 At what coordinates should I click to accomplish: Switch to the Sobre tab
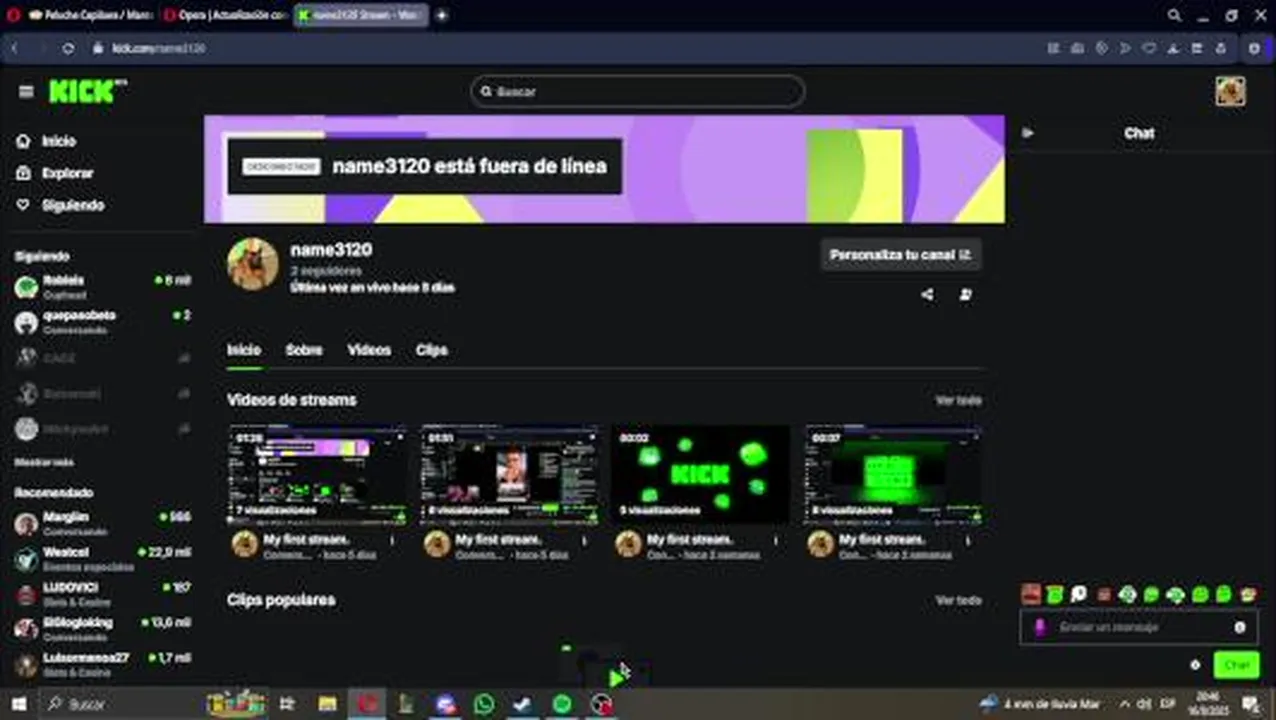pyautogui.click(x=304, y=350)
